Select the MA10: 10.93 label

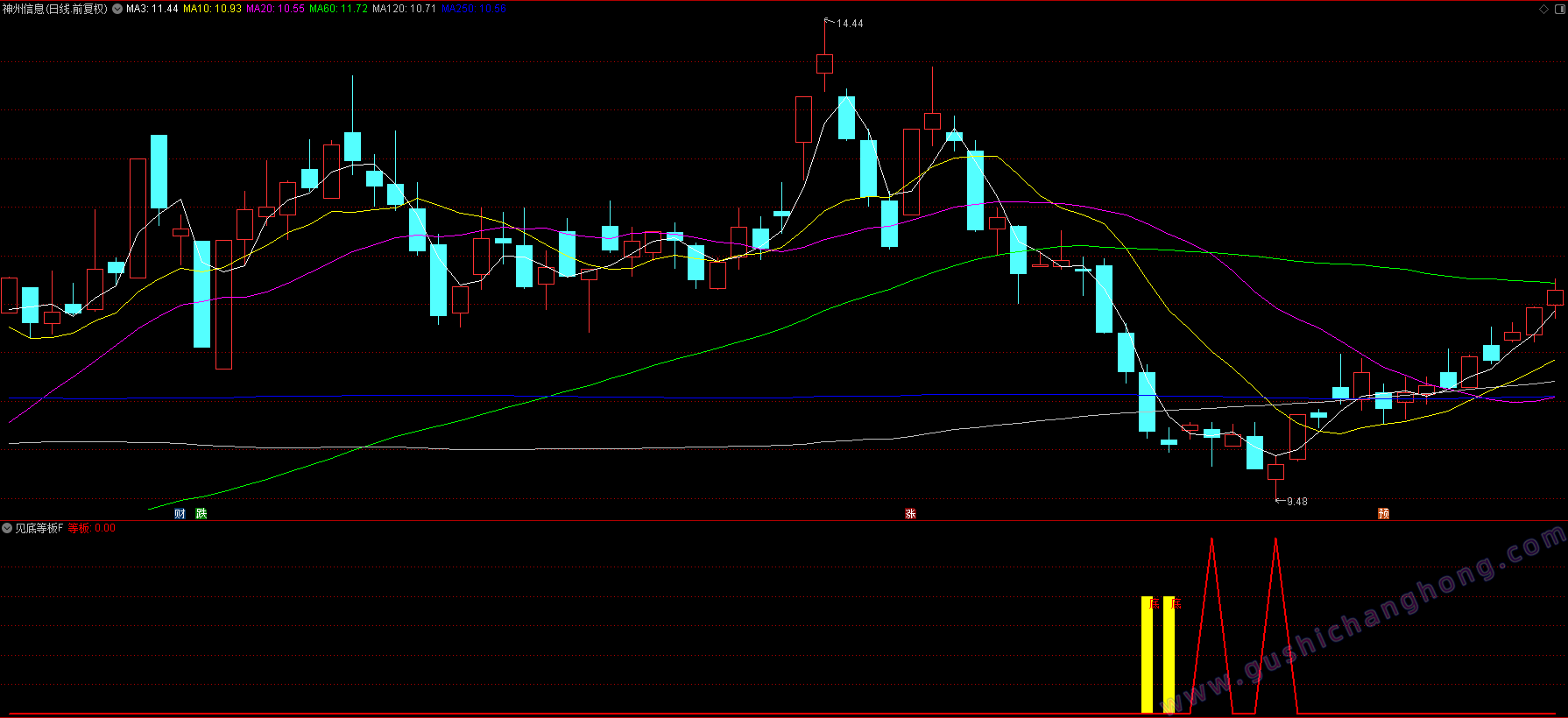[x=212, y=9]
